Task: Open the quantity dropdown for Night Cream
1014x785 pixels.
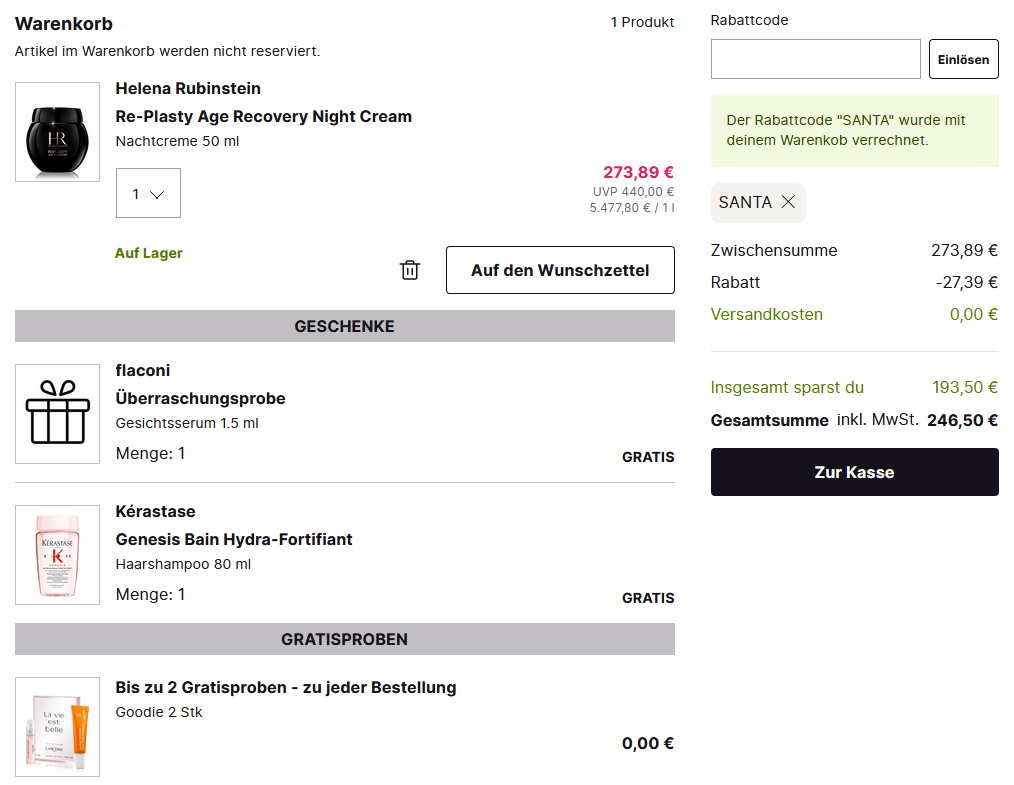Action: click(x=148, y=194)
